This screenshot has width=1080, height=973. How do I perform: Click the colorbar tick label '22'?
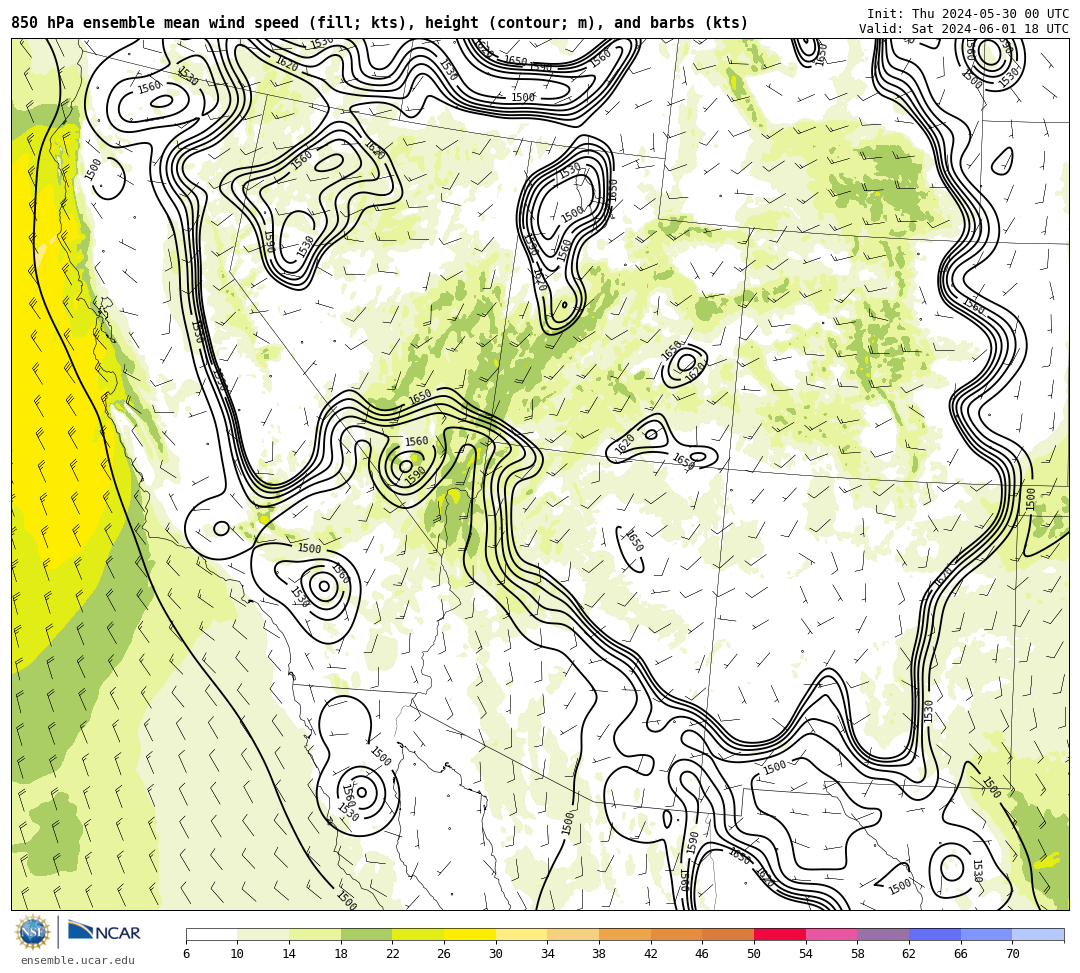pos(393,954)
